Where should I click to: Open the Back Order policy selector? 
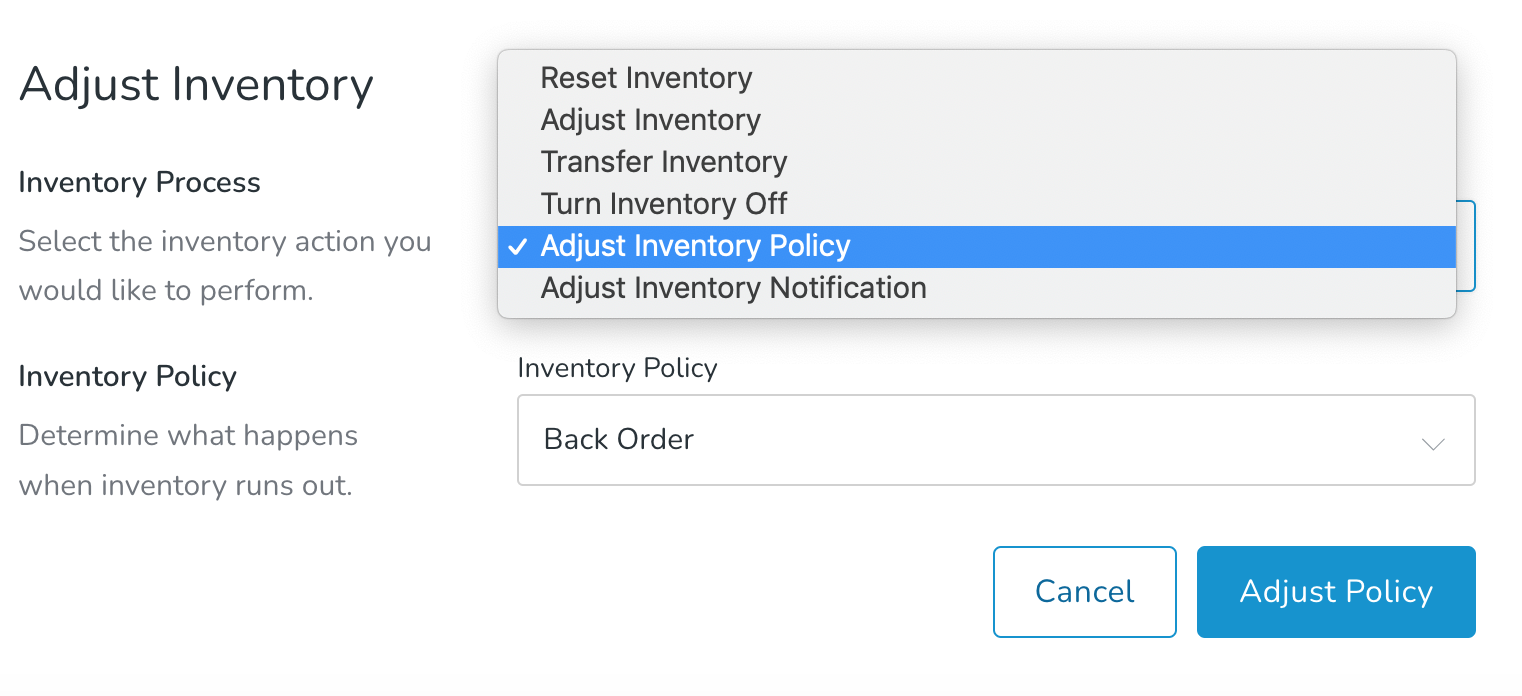point(995,440)
